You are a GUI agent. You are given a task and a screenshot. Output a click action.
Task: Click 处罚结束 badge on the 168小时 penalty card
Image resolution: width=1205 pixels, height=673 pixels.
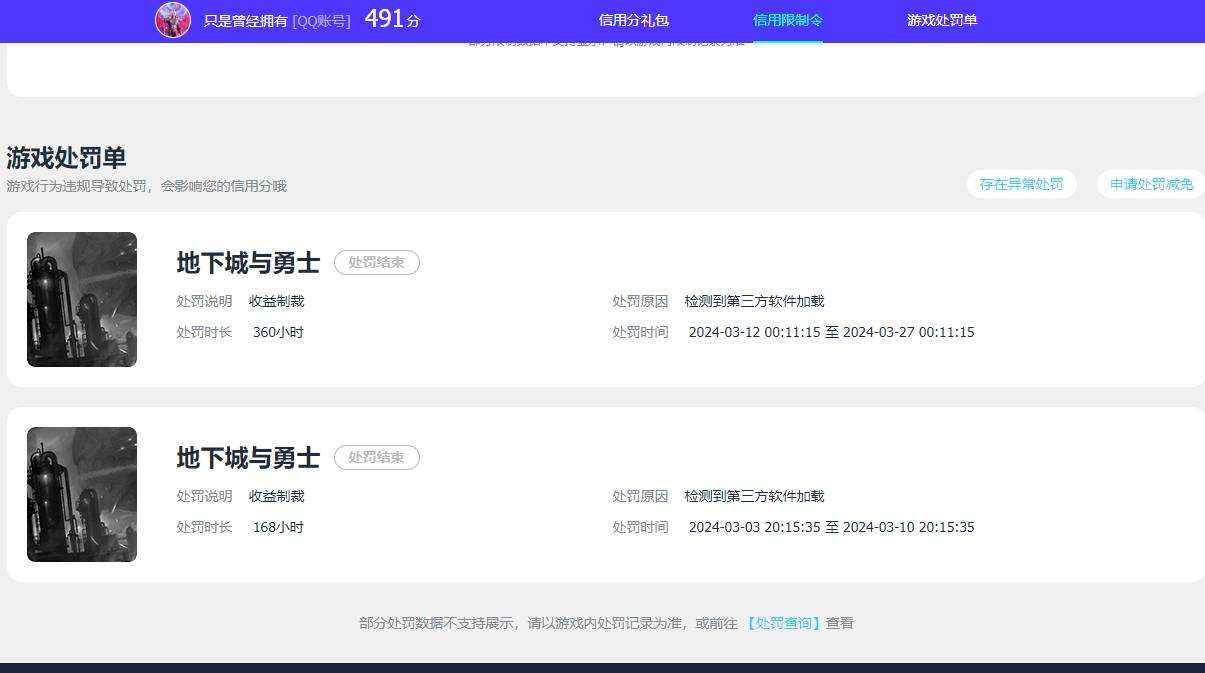click(x=377, y=458)
